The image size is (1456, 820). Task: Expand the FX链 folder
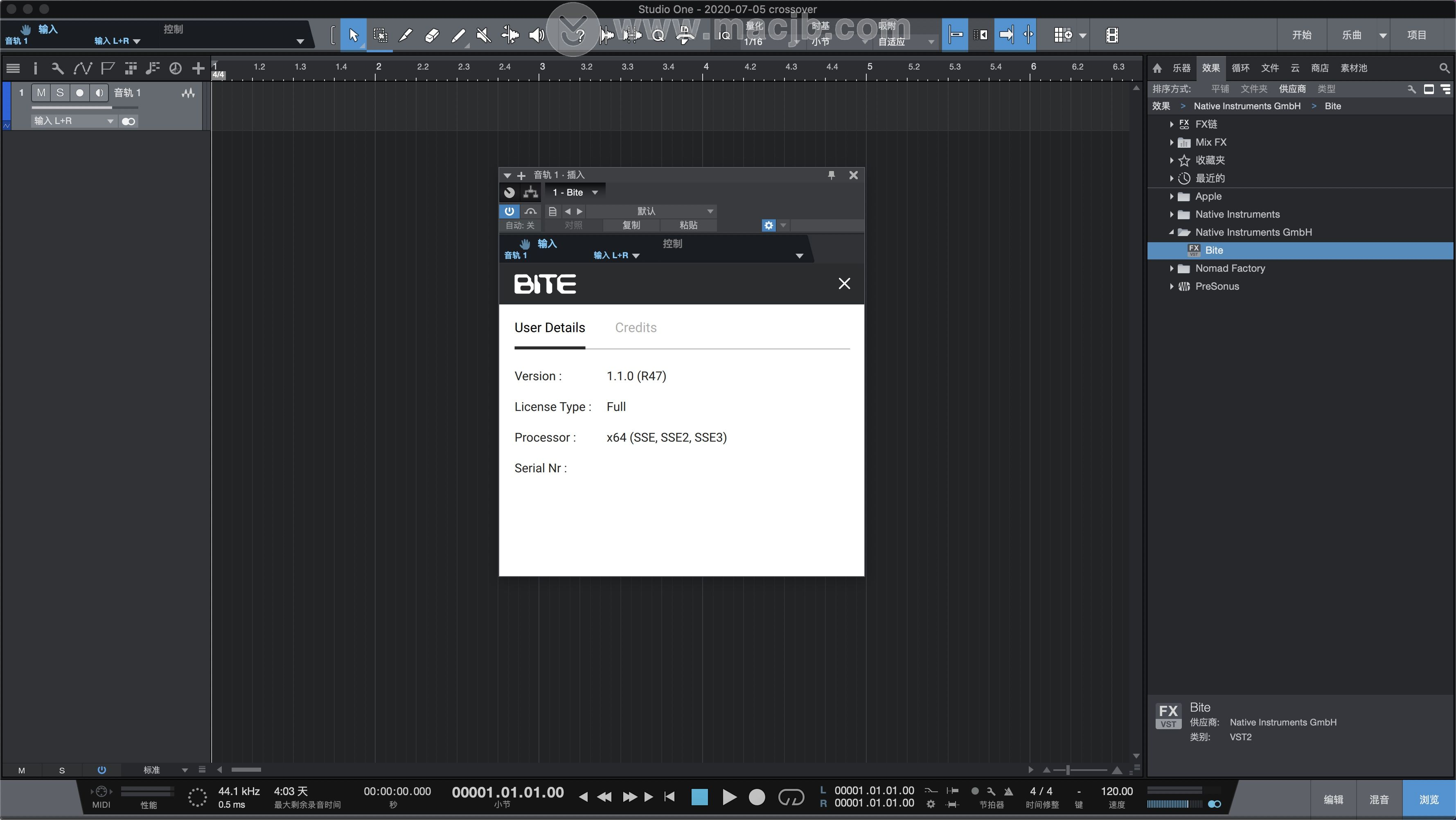(1172, 124)
